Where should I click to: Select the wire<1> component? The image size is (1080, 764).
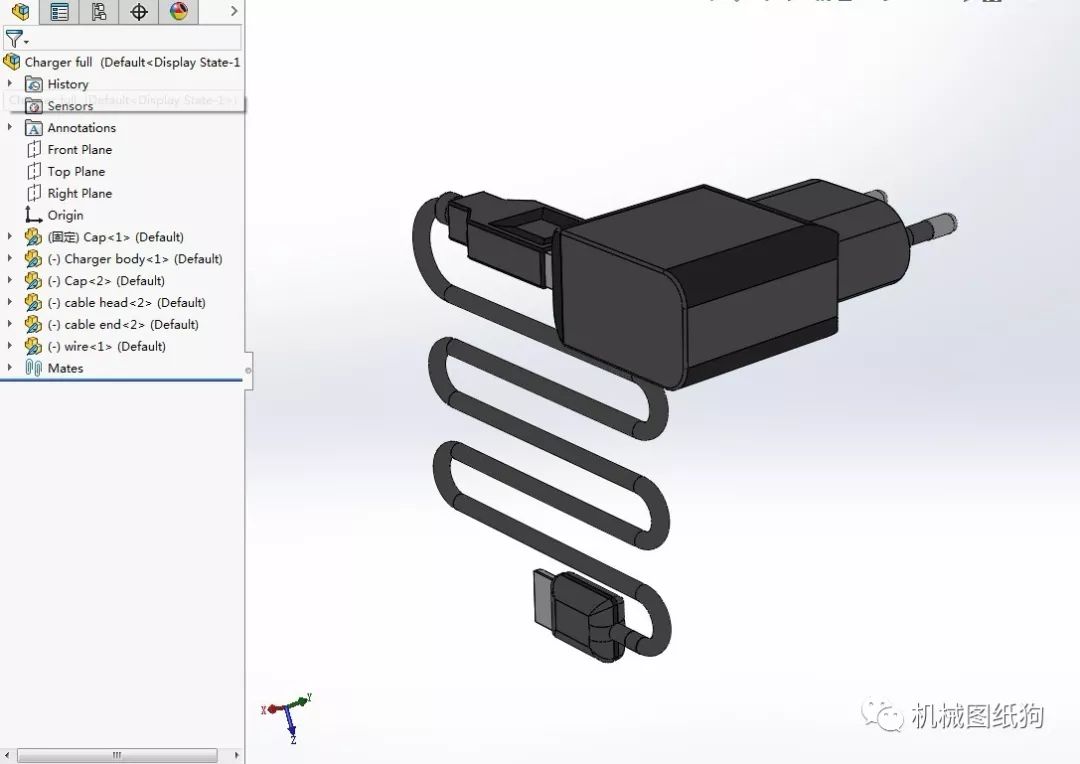[x=106, y=347]
